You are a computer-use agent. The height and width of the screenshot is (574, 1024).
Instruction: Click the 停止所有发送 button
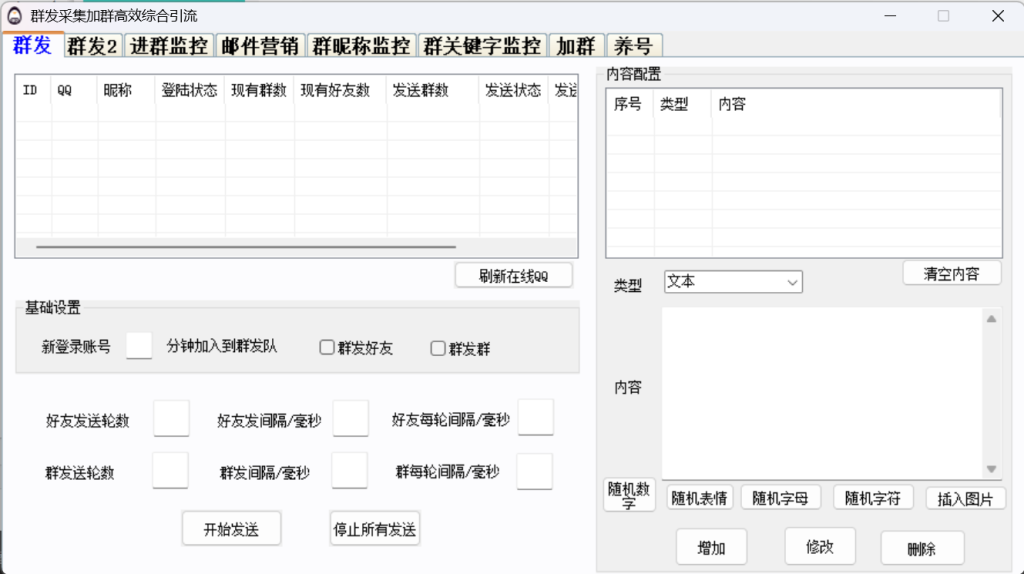pyautogui.click(x=375, y=528)
